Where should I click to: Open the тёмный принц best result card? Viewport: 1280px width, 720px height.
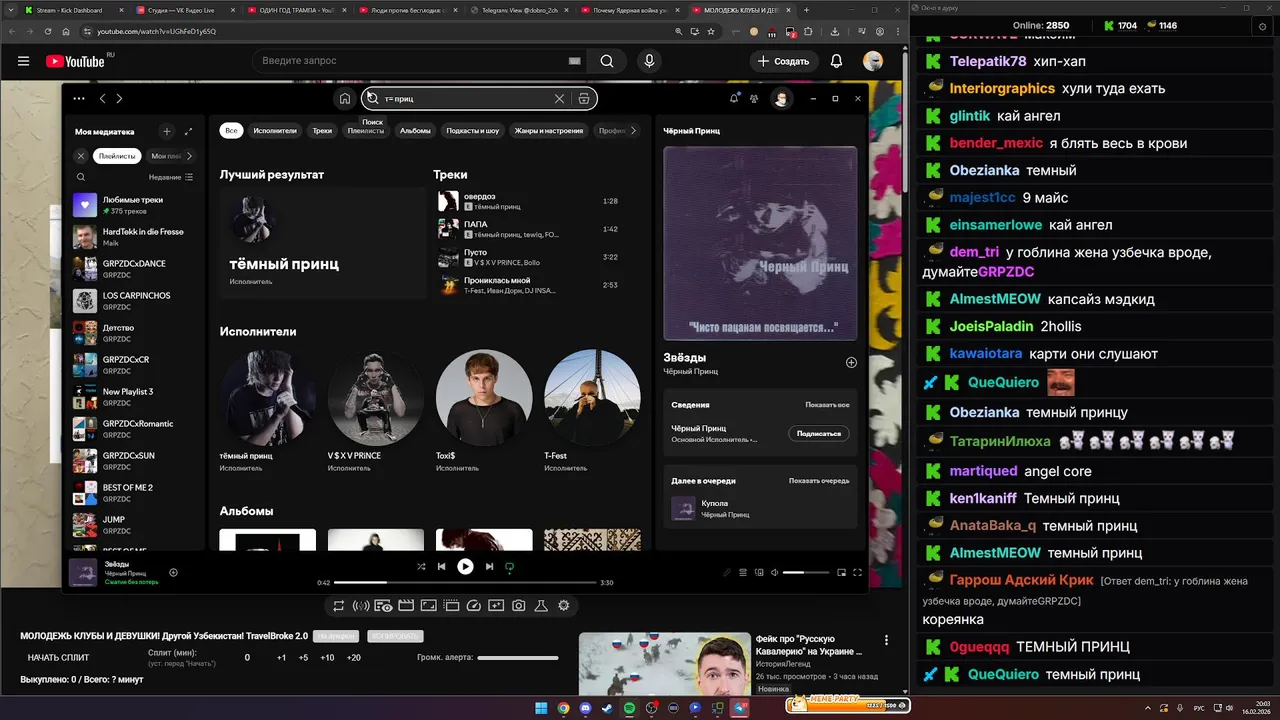coord(323,243)
